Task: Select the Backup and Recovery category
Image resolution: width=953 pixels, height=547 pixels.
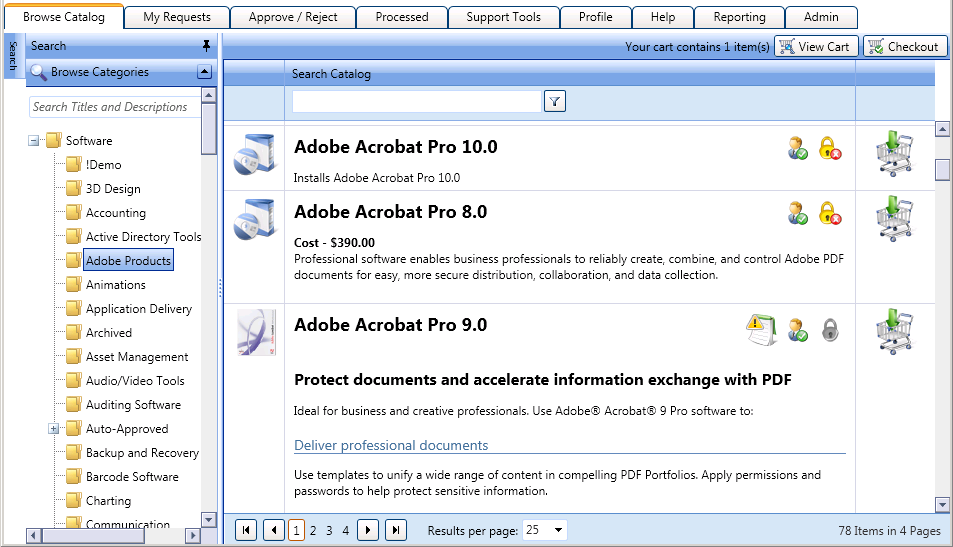Action: (x=142, y=453)
